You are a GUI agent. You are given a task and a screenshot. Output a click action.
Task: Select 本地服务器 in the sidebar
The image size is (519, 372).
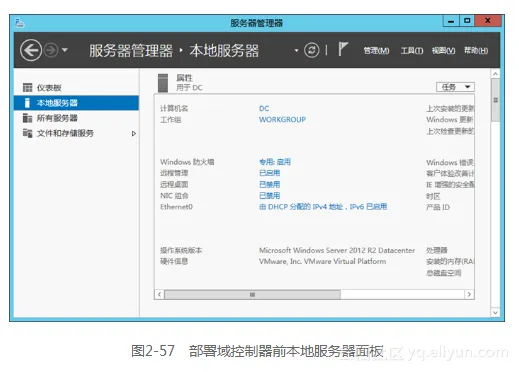point(76,103)
